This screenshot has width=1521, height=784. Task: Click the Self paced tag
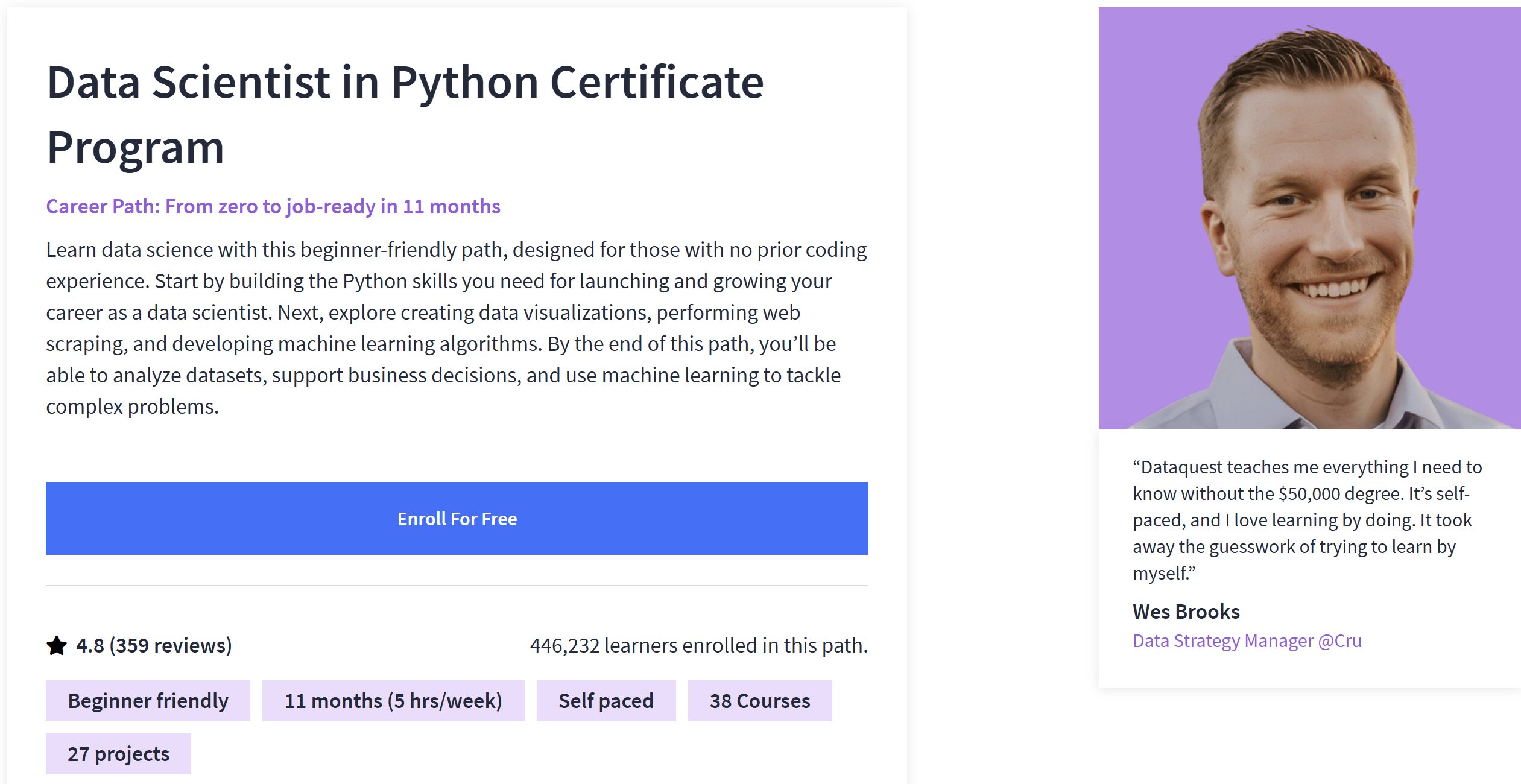click(x=606, y=701)
